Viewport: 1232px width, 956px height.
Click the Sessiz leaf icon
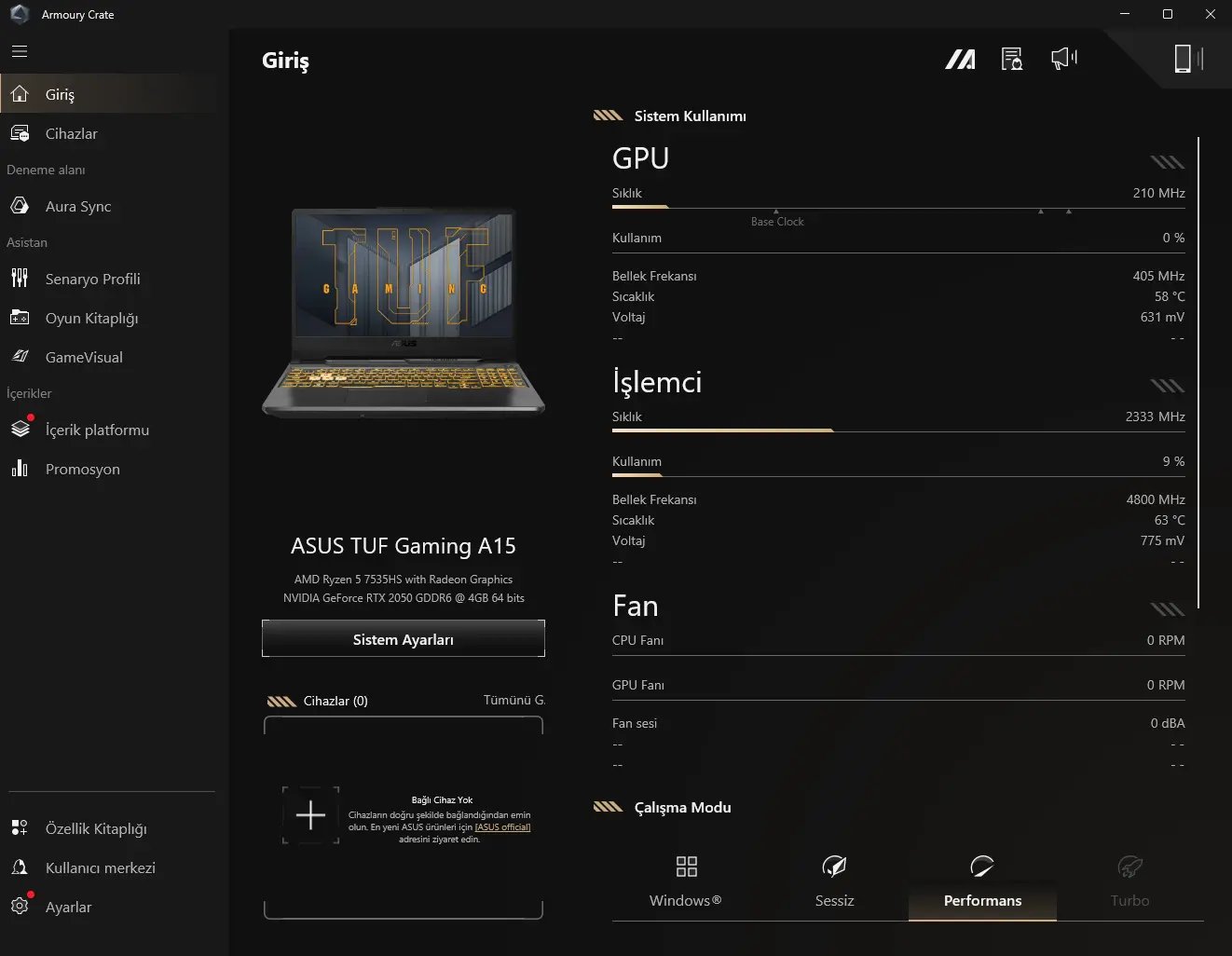coord(834,867)
